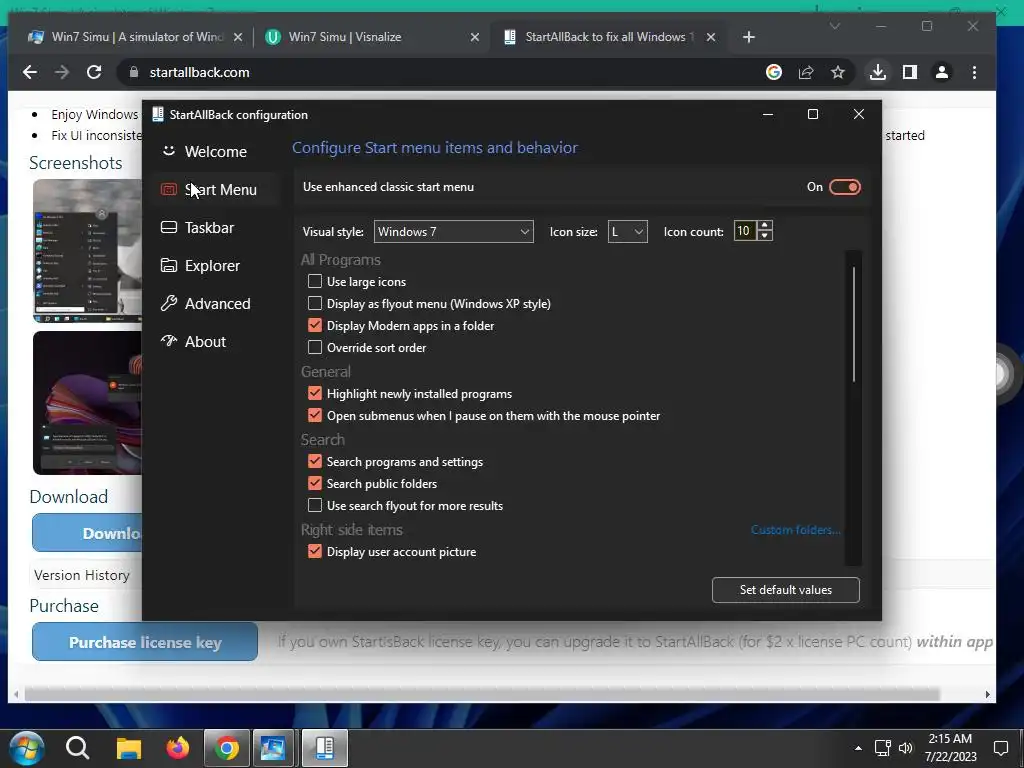Decrease Icon count with down arrow
Viewport: 1024px width, 768px height.
tap(765, 236)
